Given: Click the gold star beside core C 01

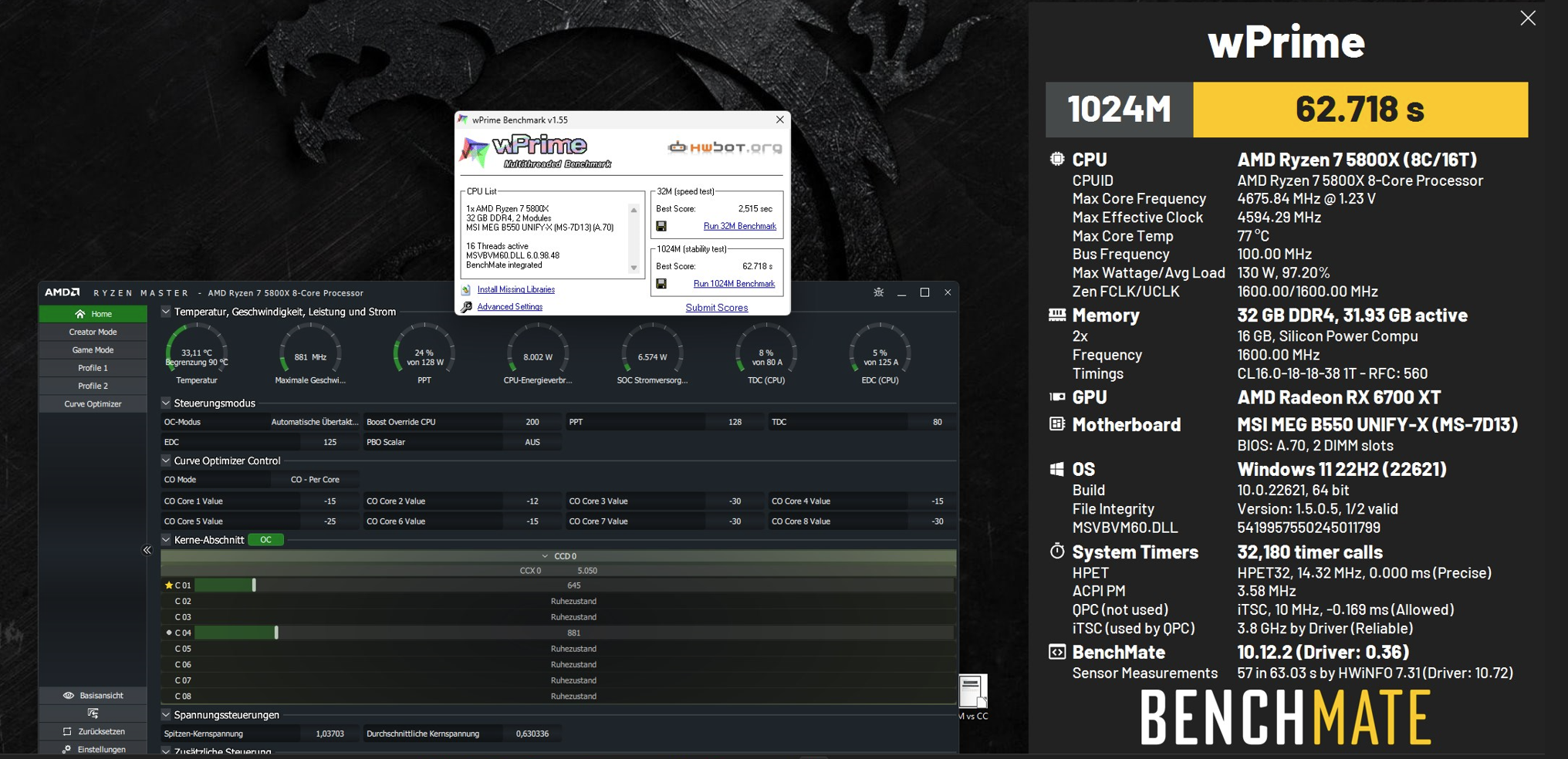Looking at the screenshot, I should [x=169, y=585].
